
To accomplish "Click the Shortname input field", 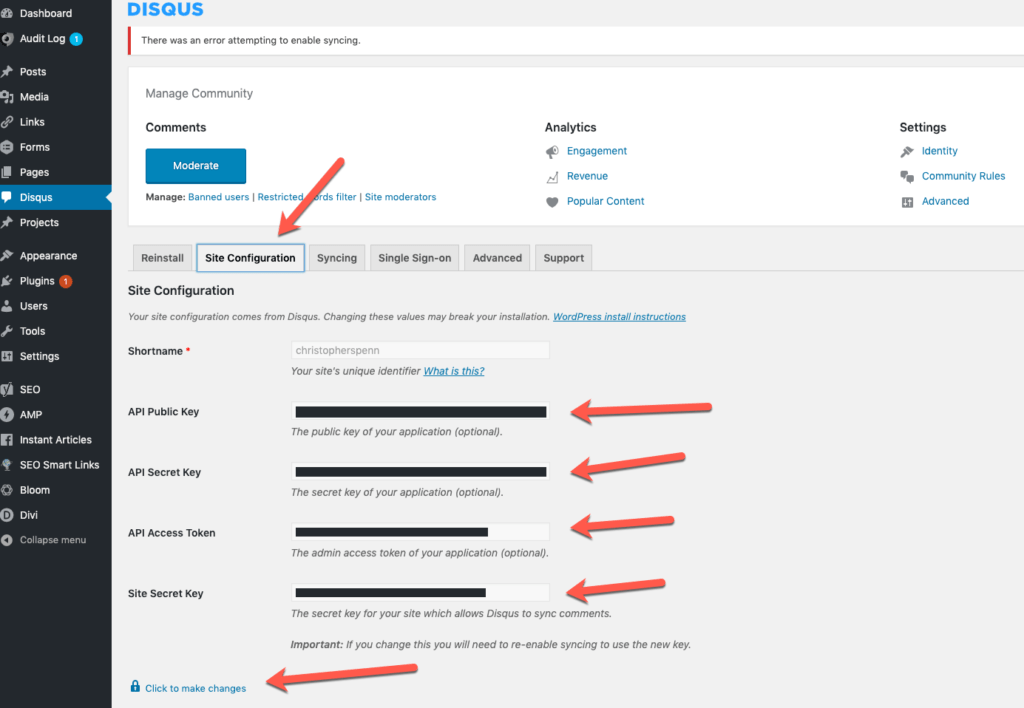I will [x=420, y=350].
